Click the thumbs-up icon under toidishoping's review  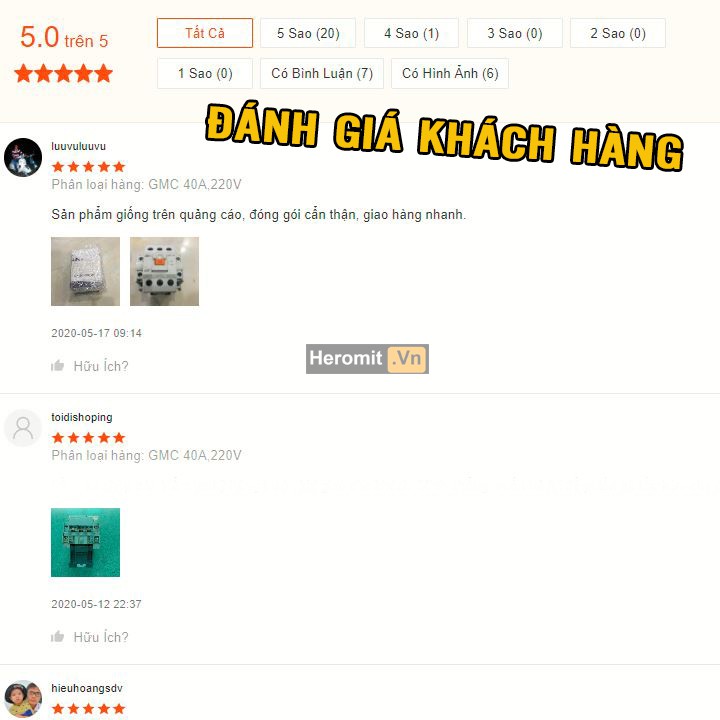pos(57,636)
